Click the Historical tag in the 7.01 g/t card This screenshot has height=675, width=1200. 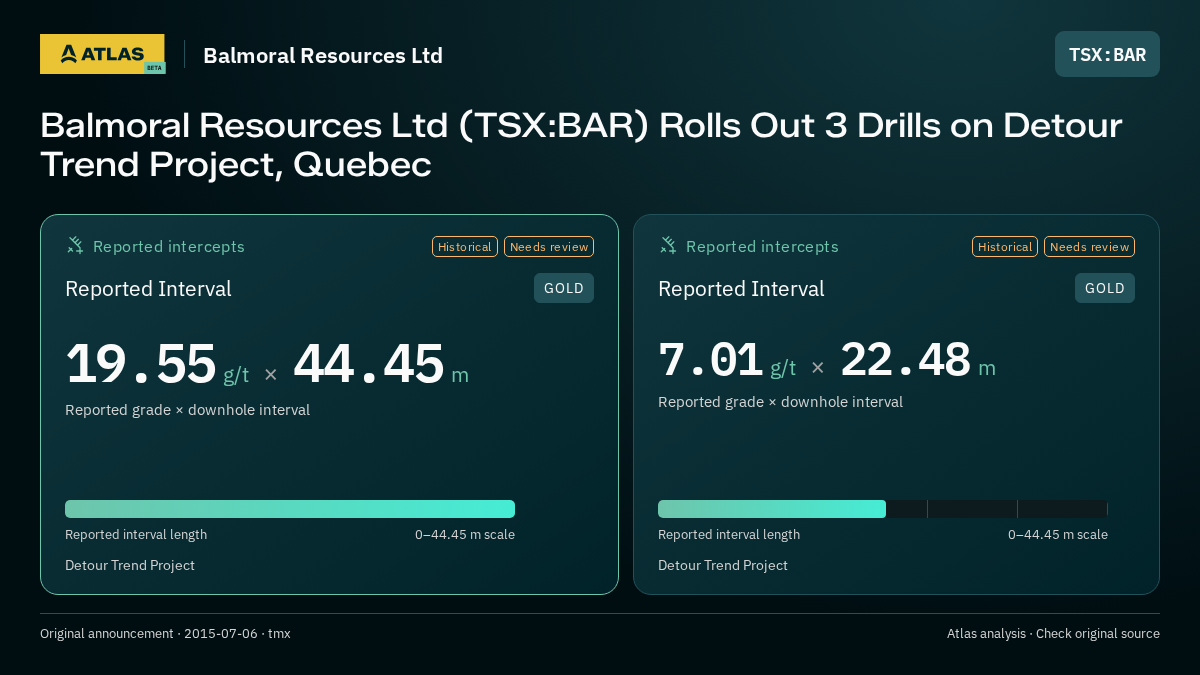(1005, 247)
